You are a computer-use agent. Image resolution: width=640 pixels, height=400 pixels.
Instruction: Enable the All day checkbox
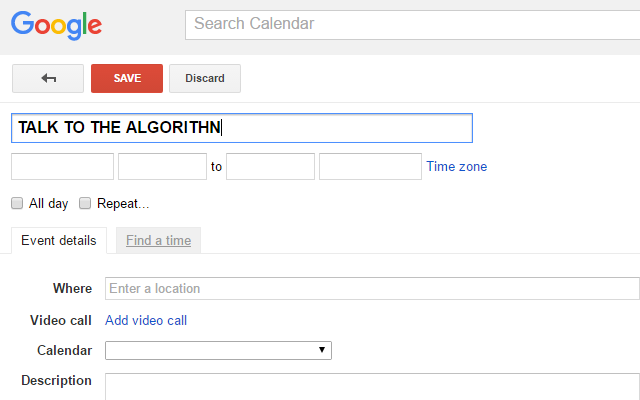click(x=17, y=203)
